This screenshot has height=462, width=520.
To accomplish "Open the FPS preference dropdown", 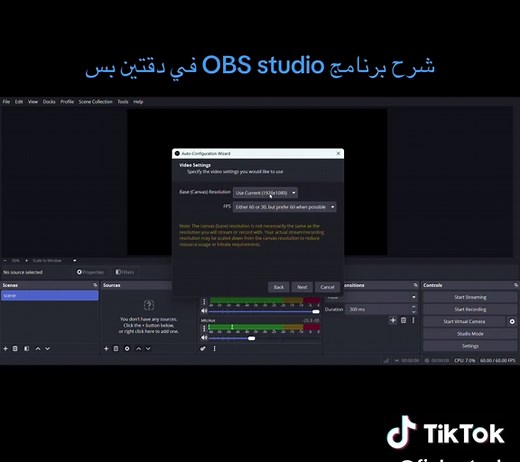I will click(x=284, y=207).
